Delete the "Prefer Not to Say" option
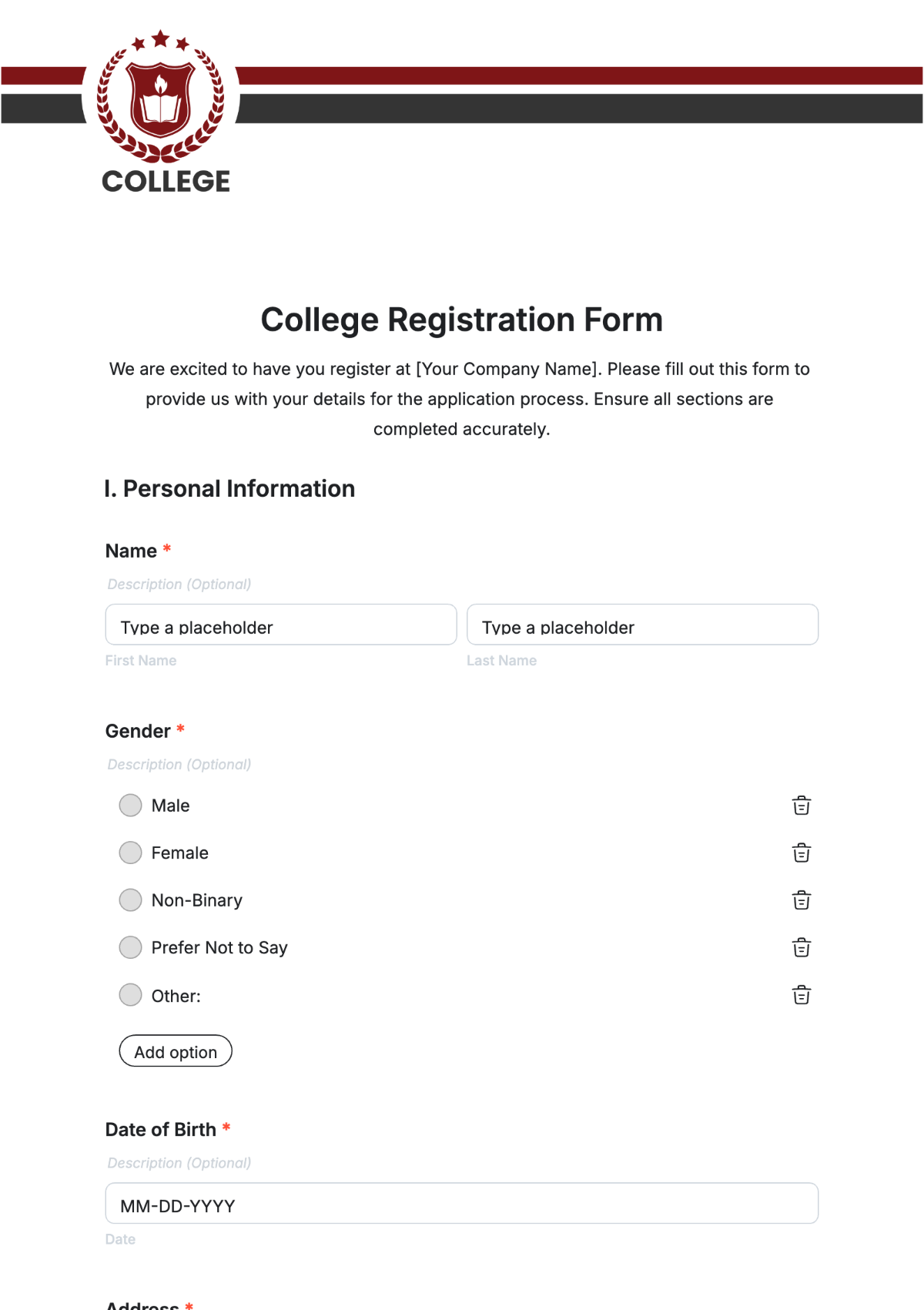The image size is (924, 1310). [x=801, y=947]
